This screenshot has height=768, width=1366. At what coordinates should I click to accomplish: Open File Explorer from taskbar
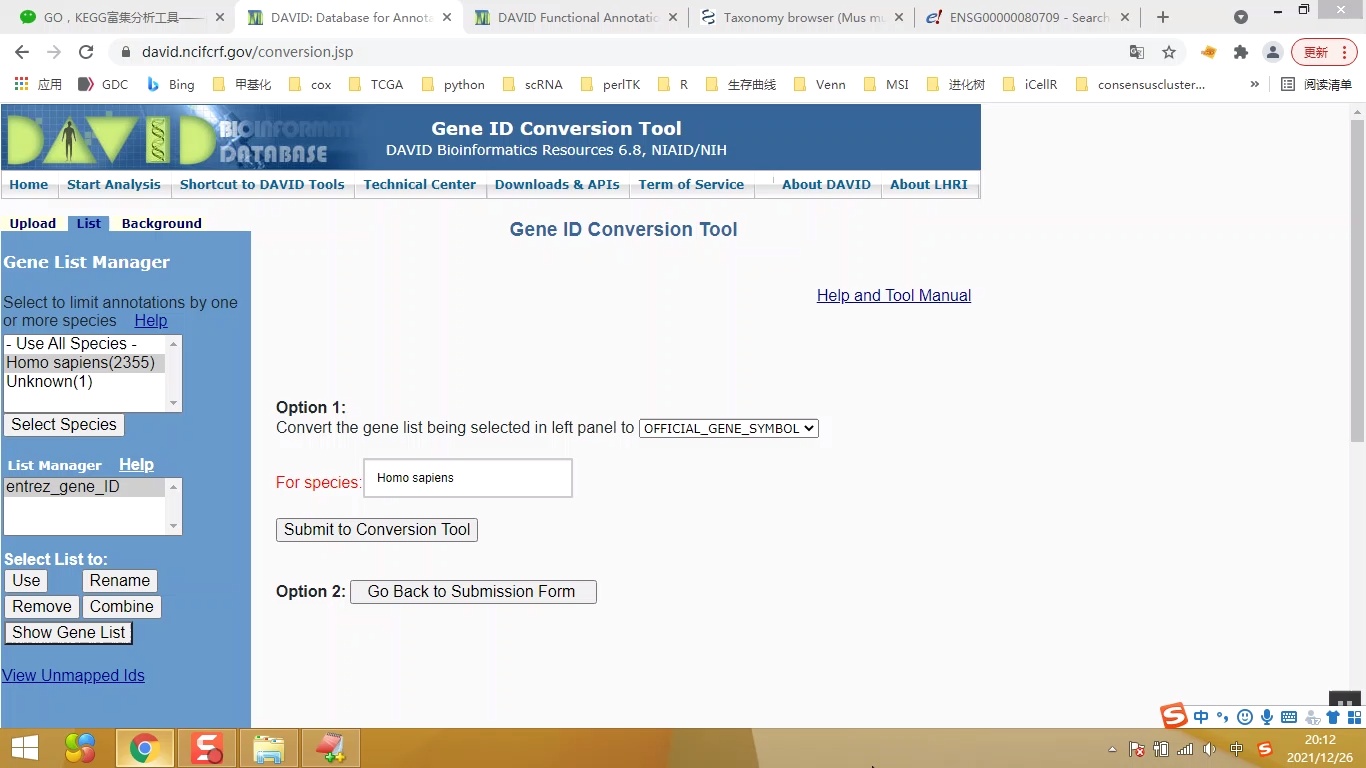(268, 748)
